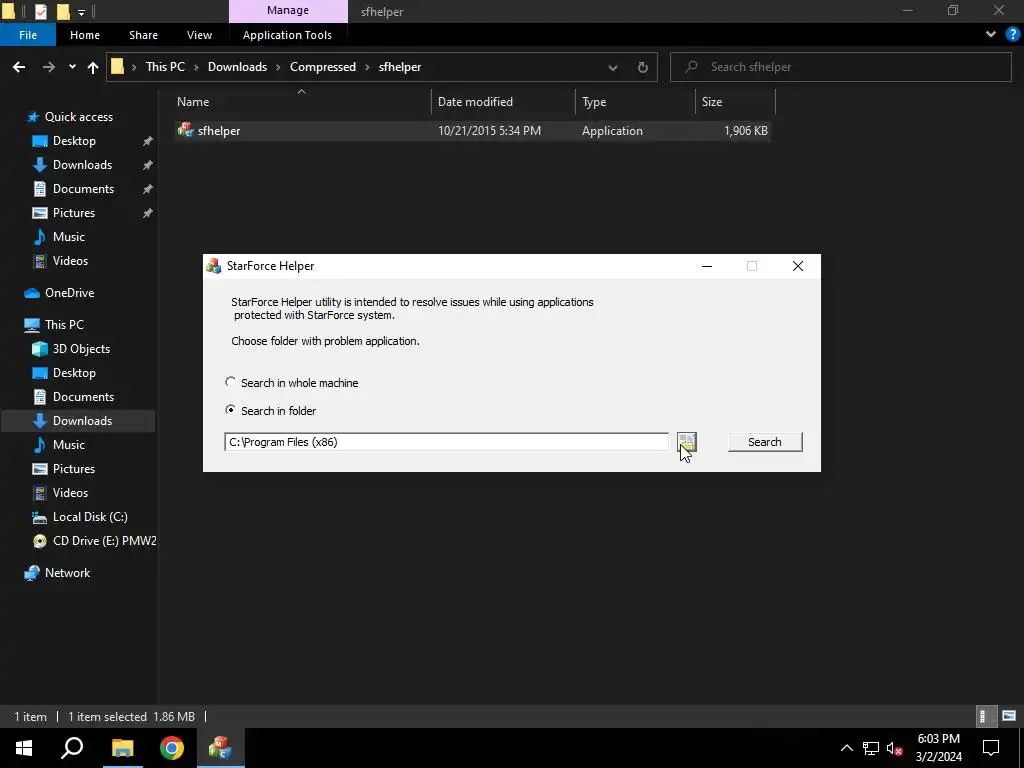Image resolution: width=1024 pixels, height=768 pixels.
Task: Select This PC in navigation pane
Action: pos(64,325)
